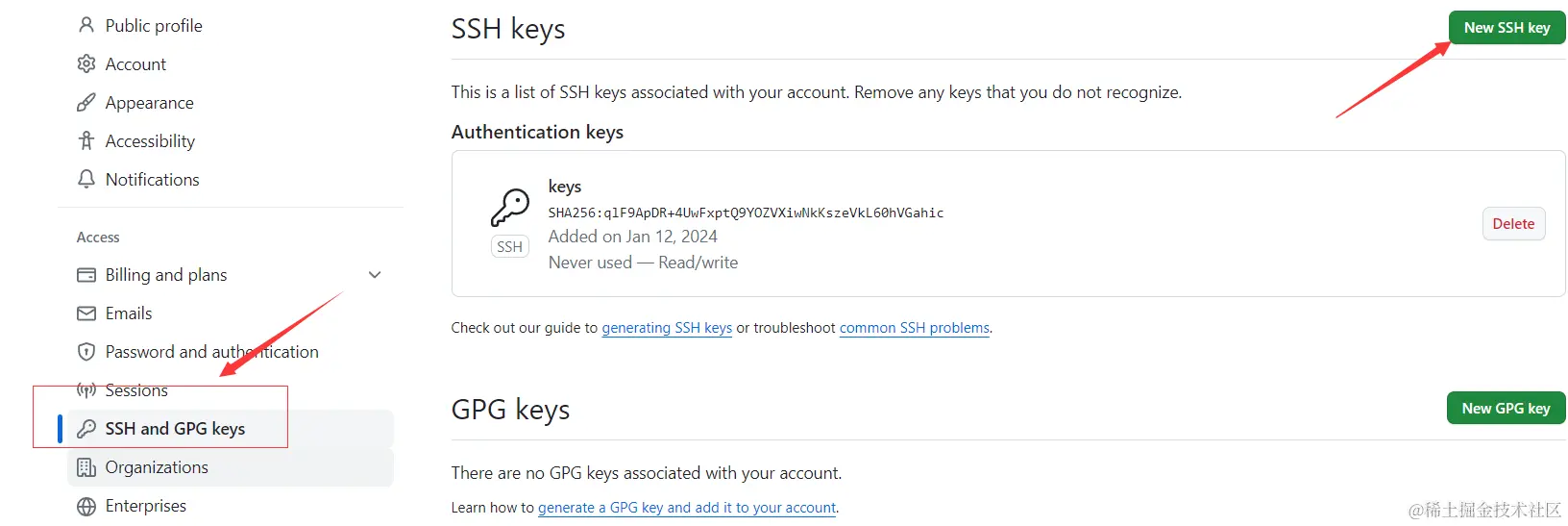Click the Organizations building icon
1568x526 pixels.
86,467
